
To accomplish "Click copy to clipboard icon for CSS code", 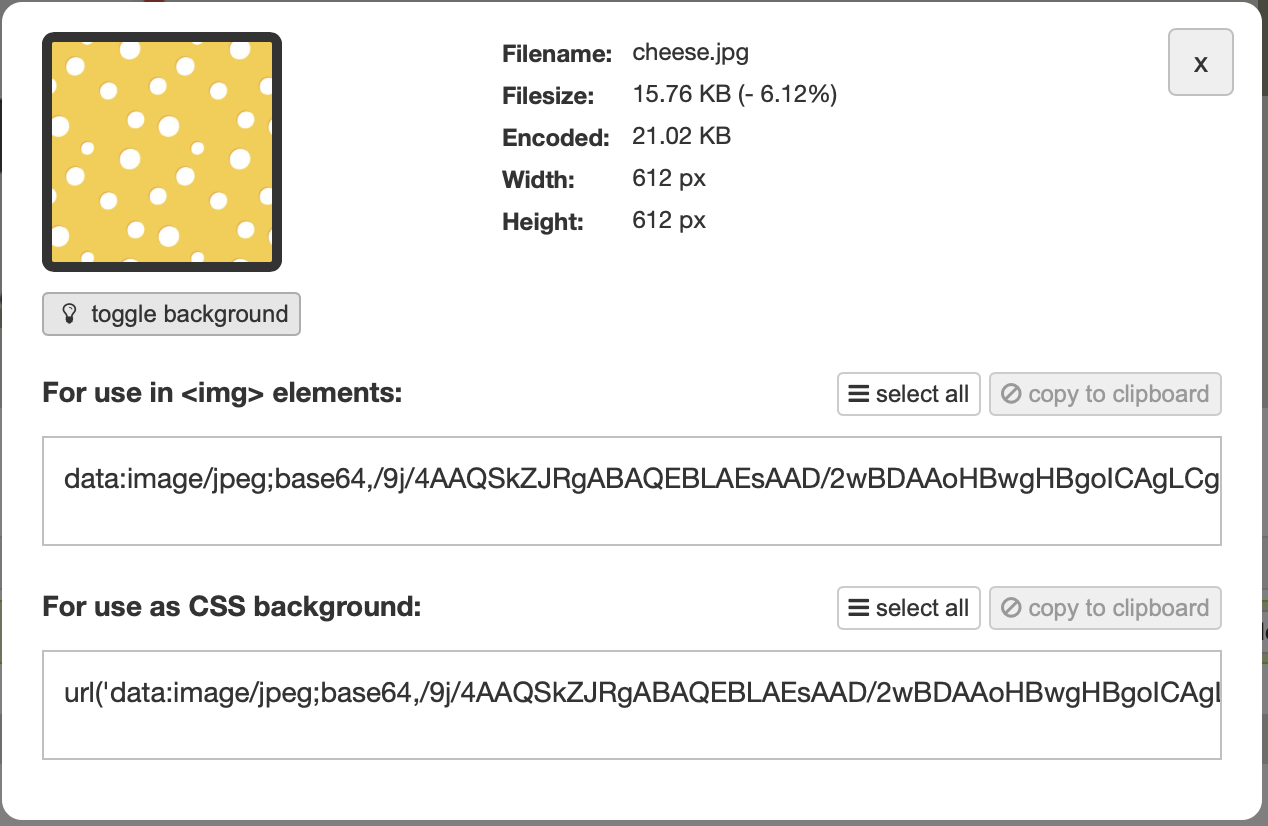I will [1009, 608].
